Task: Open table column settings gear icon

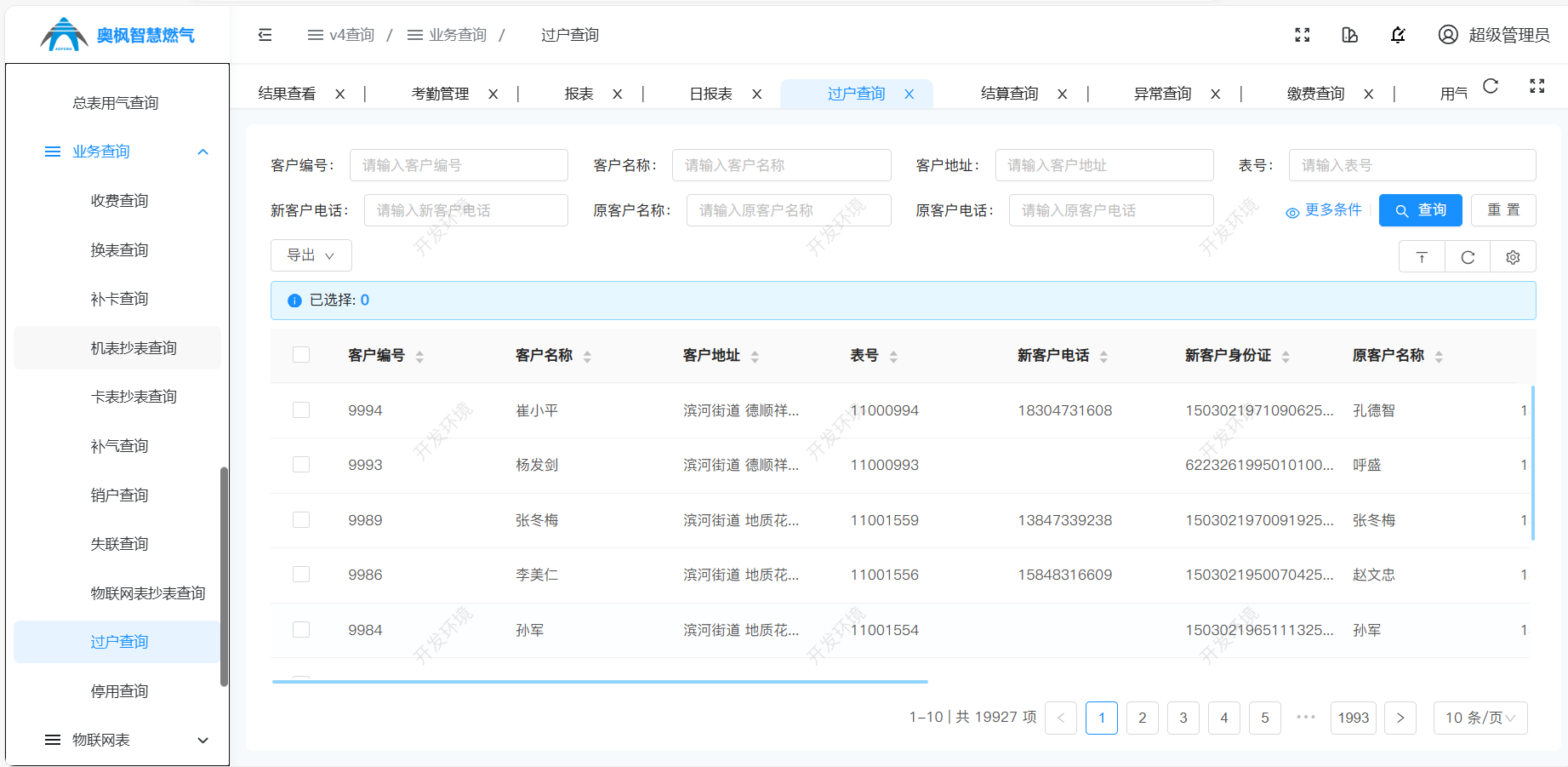Action: coord(1513,257)
